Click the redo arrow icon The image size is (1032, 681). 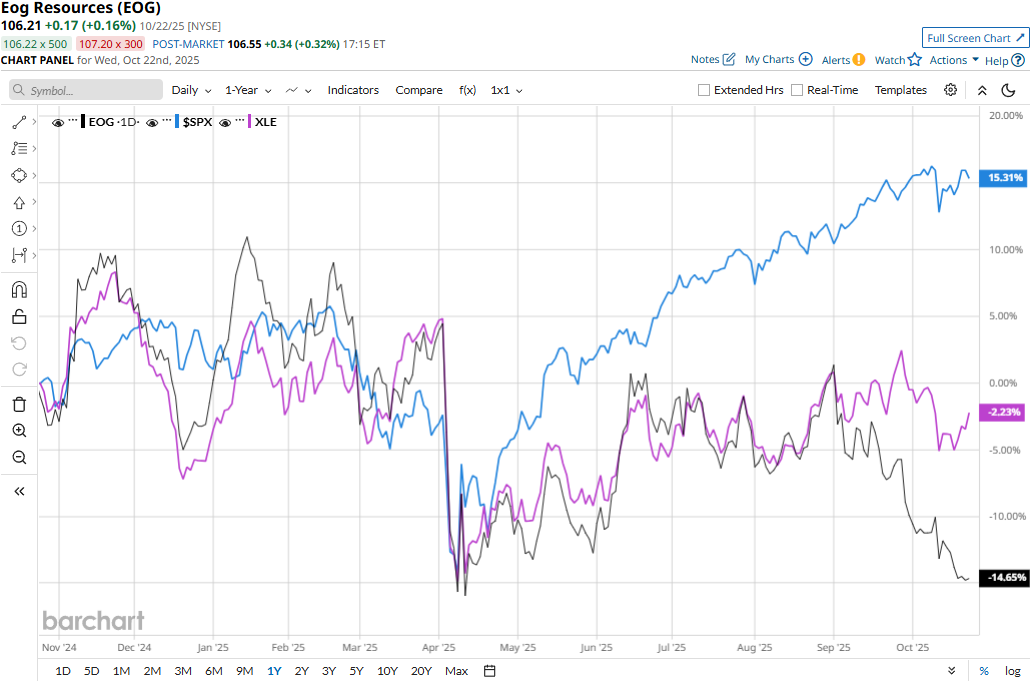(x=19, y=370)
